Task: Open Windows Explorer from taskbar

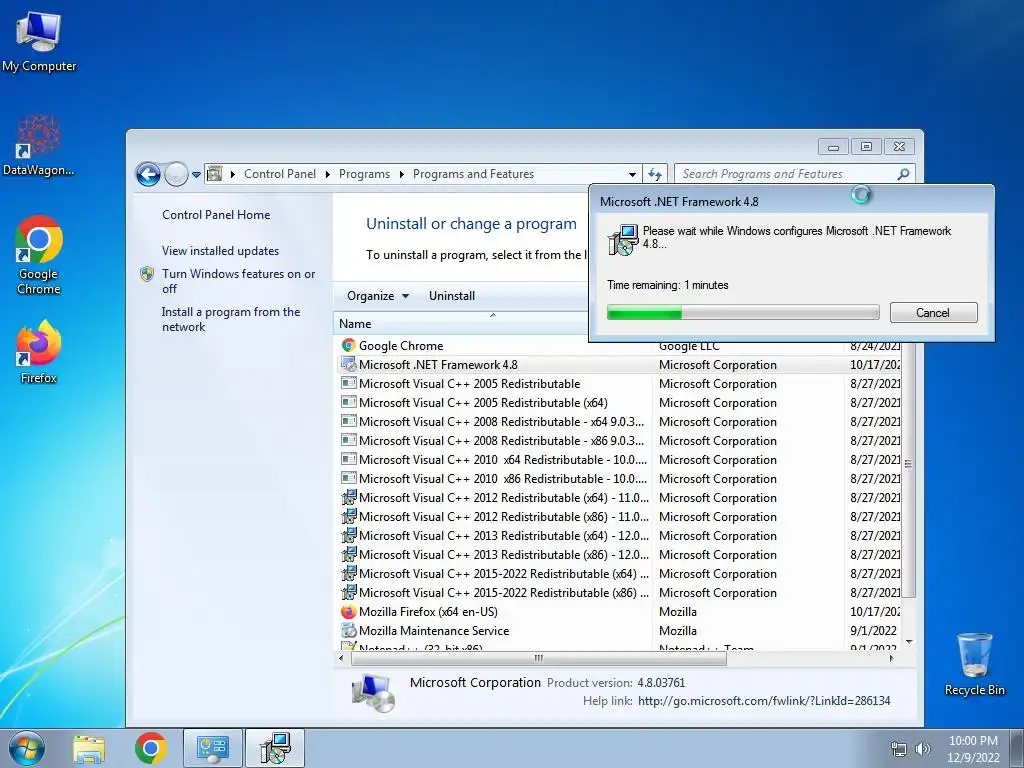Action: (89, 748)
